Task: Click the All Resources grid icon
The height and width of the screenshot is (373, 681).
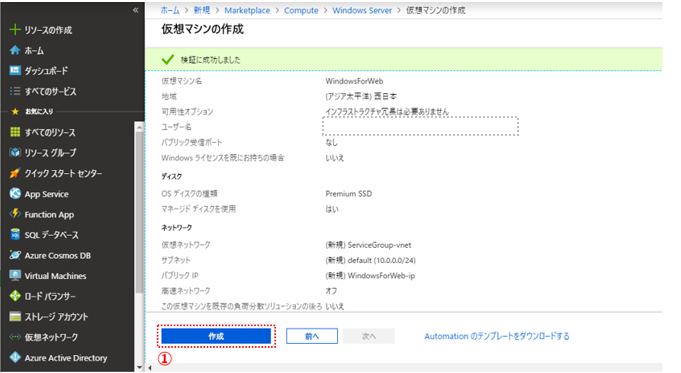Action: [x=15, y=132]
